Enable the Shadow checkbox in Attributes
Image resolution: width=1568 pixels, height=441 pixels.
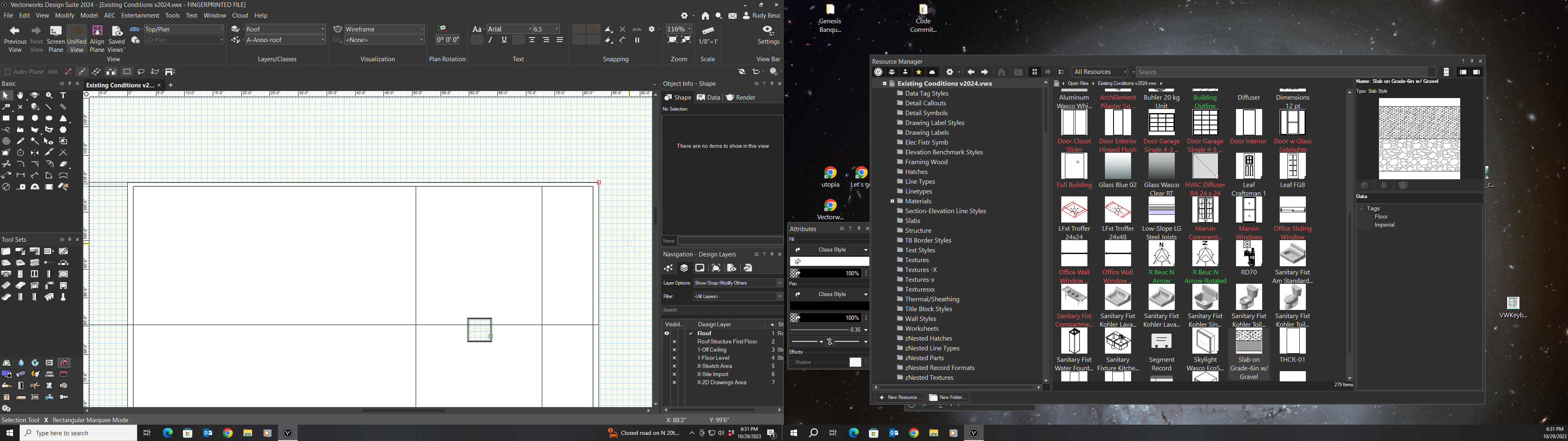pyautogui.click(x=793, y=363)
